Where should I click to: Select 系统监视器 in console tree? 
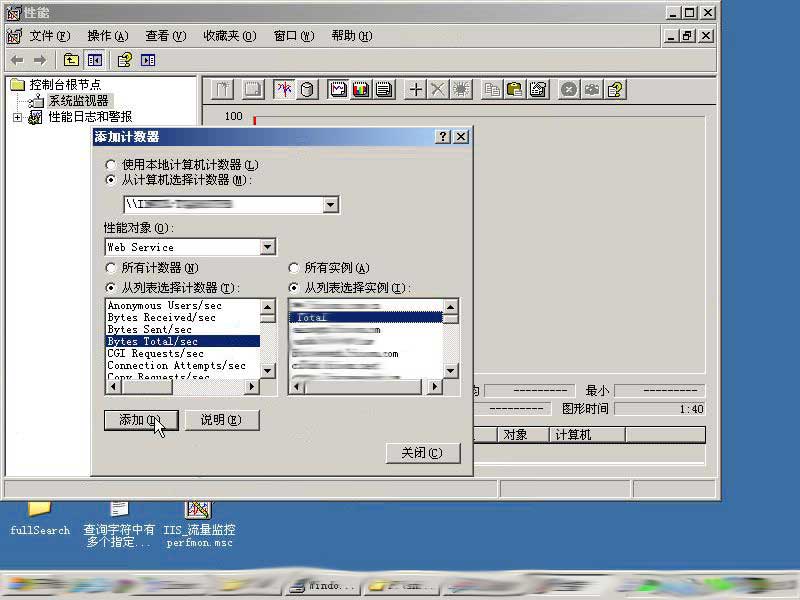point(78,101)
